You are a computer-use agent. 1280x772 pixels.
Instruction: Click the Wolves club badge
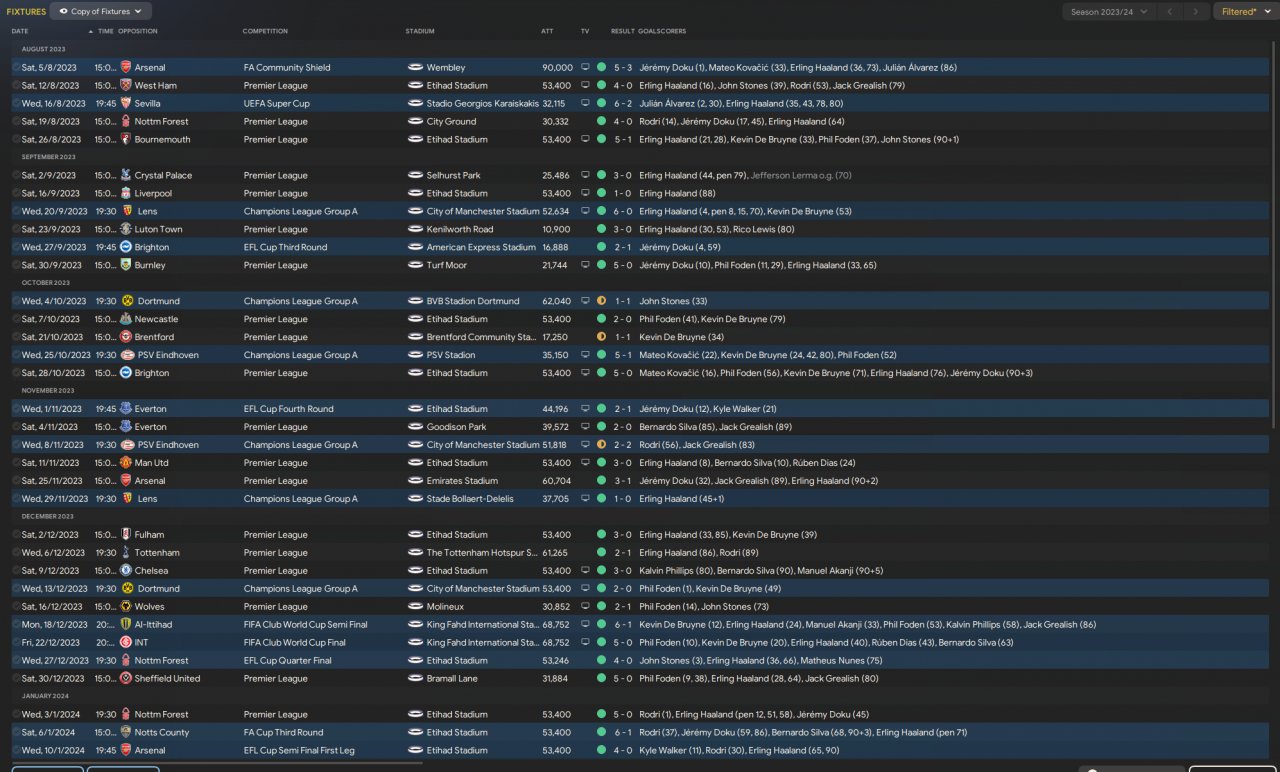(x=126, y=607)
